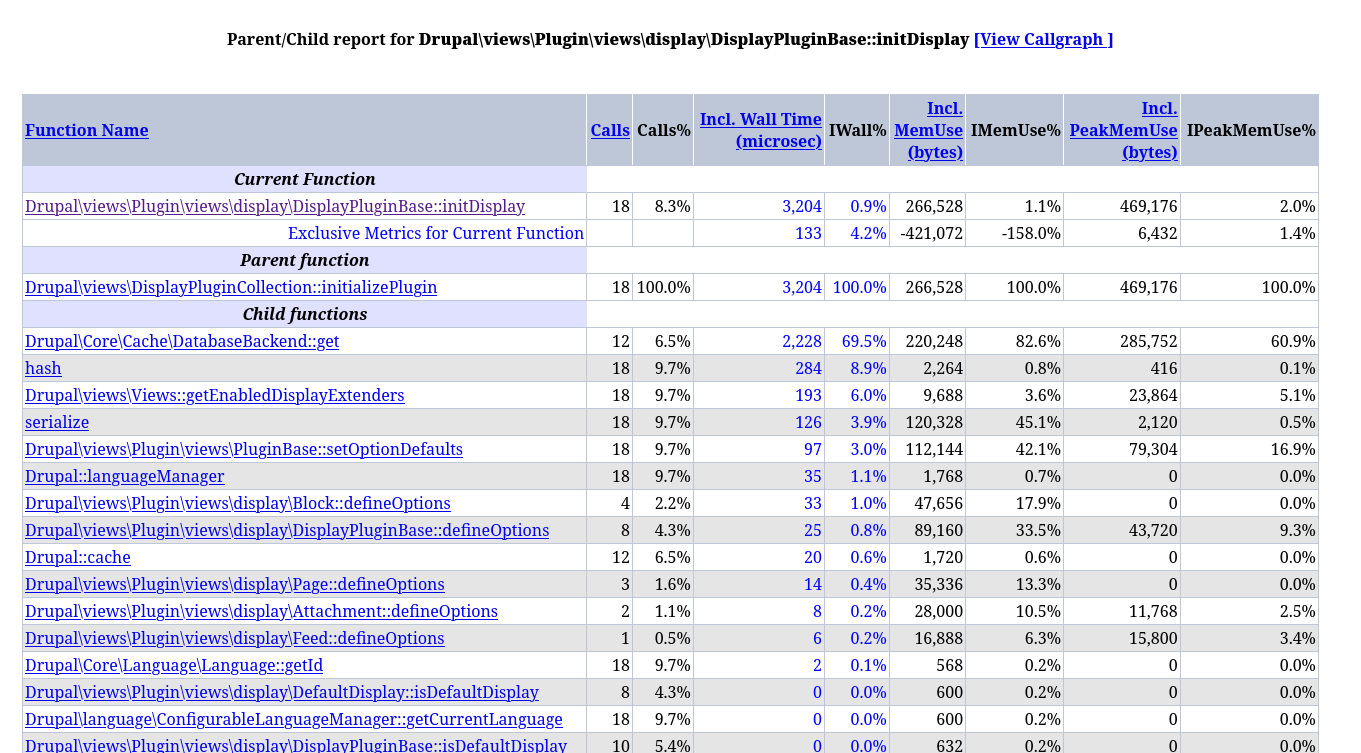Select the 11,768 peak memory value
This screenshot has height=753, width=1361.
[x=1153, y=611]
